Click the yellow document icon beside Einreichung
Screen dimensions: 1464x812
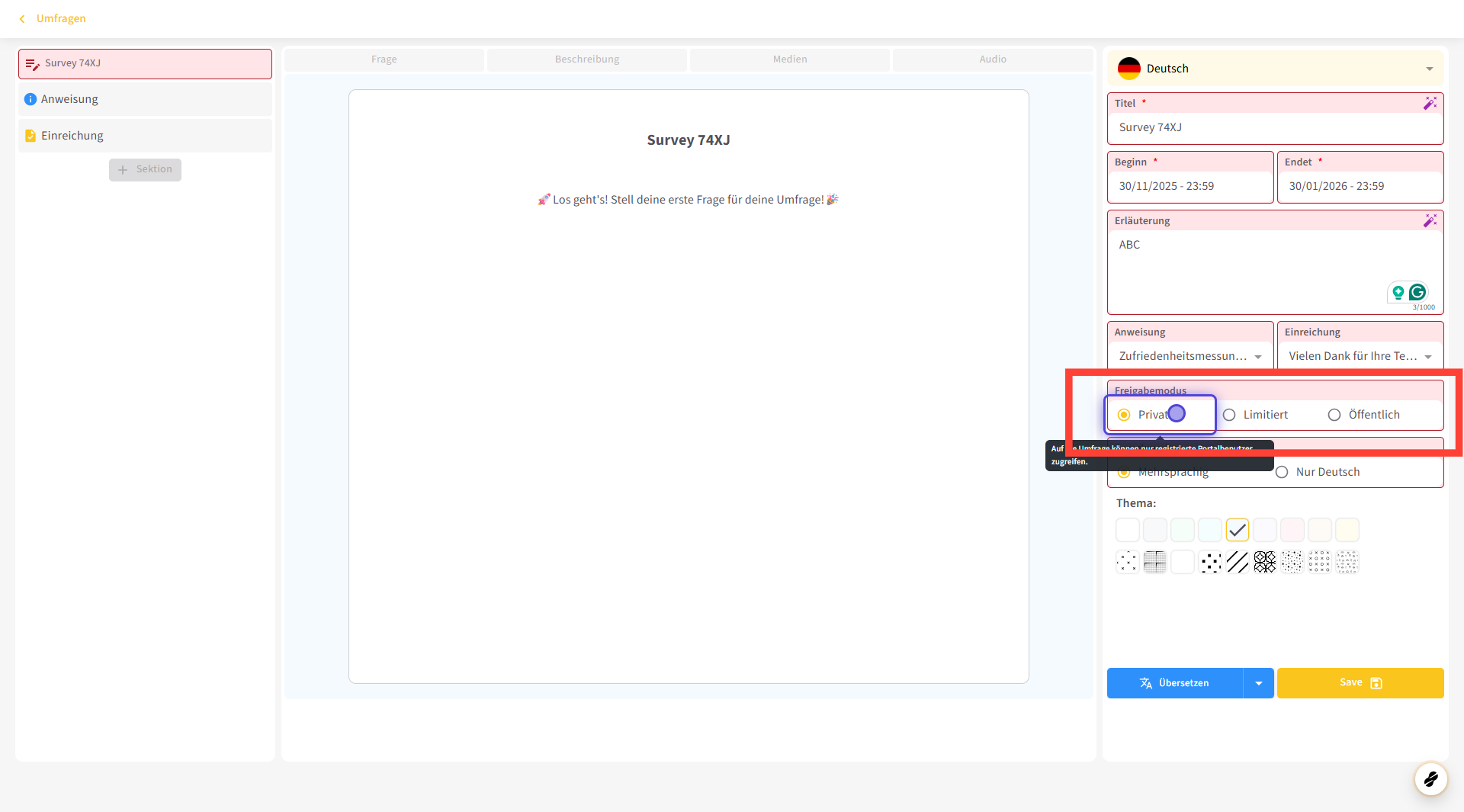pyautogui.click(x=30, y=136)
